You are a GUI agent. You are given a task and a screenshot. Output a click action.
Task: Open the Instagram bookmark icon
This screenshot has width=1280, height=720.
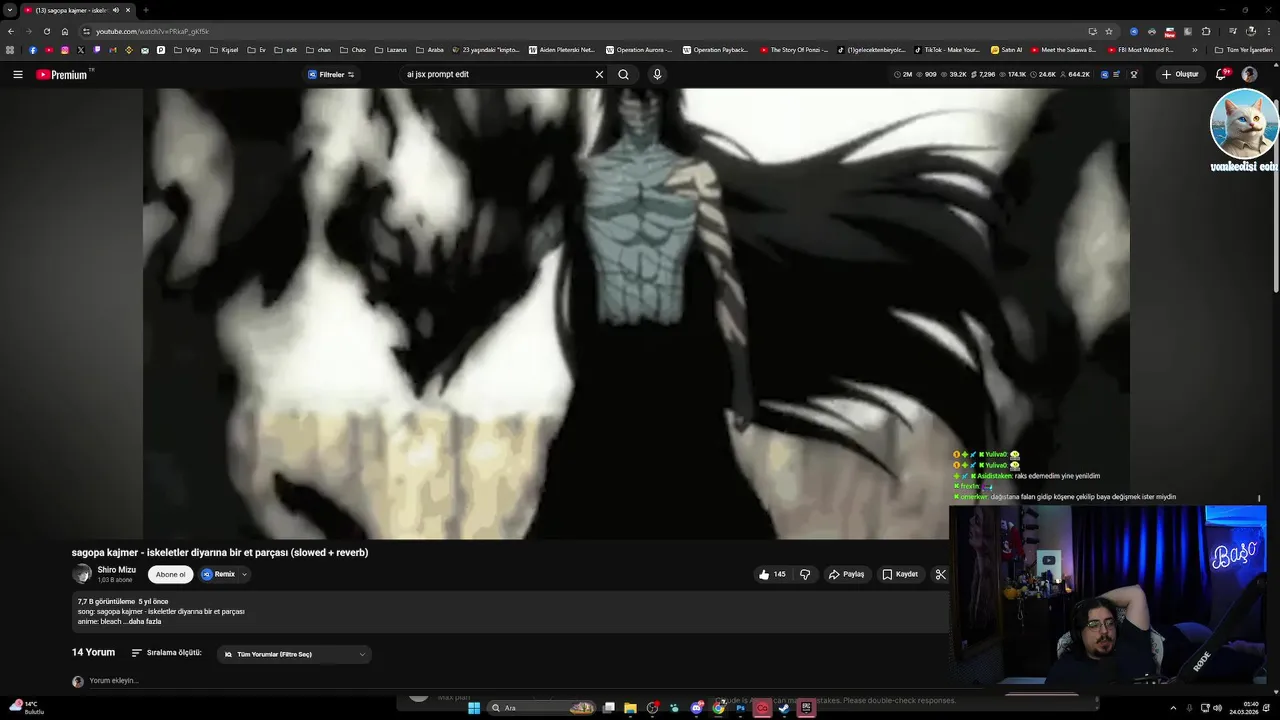(x=65, y=50)
